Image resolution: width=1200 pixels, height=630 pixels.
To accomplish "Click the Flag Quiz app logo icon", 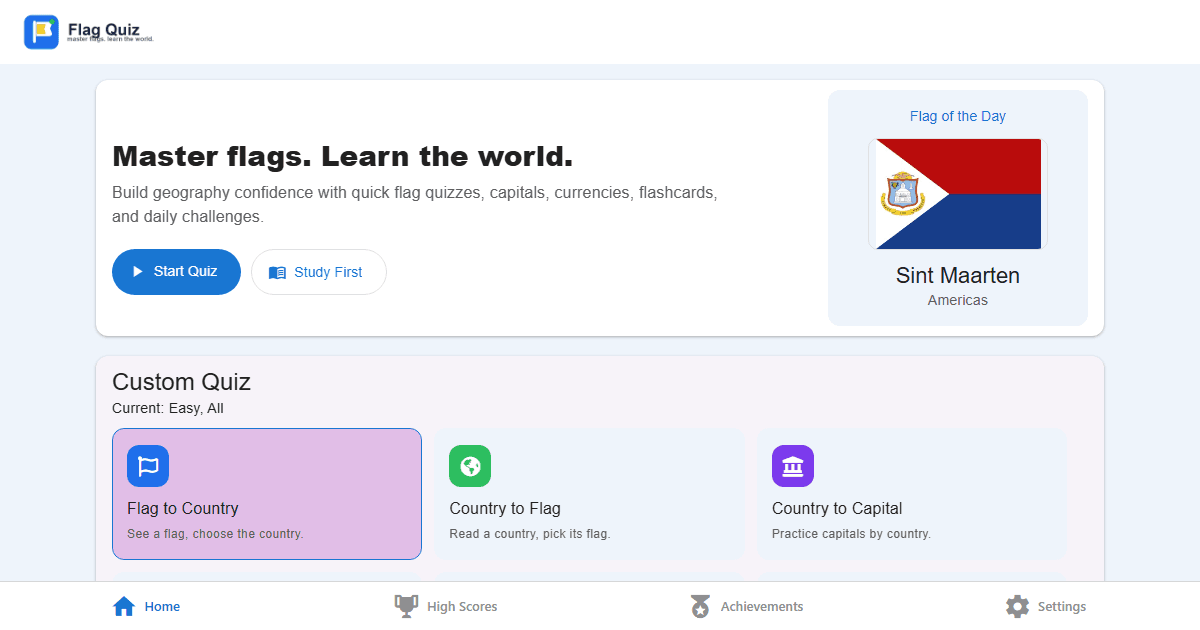I will 42,32.
